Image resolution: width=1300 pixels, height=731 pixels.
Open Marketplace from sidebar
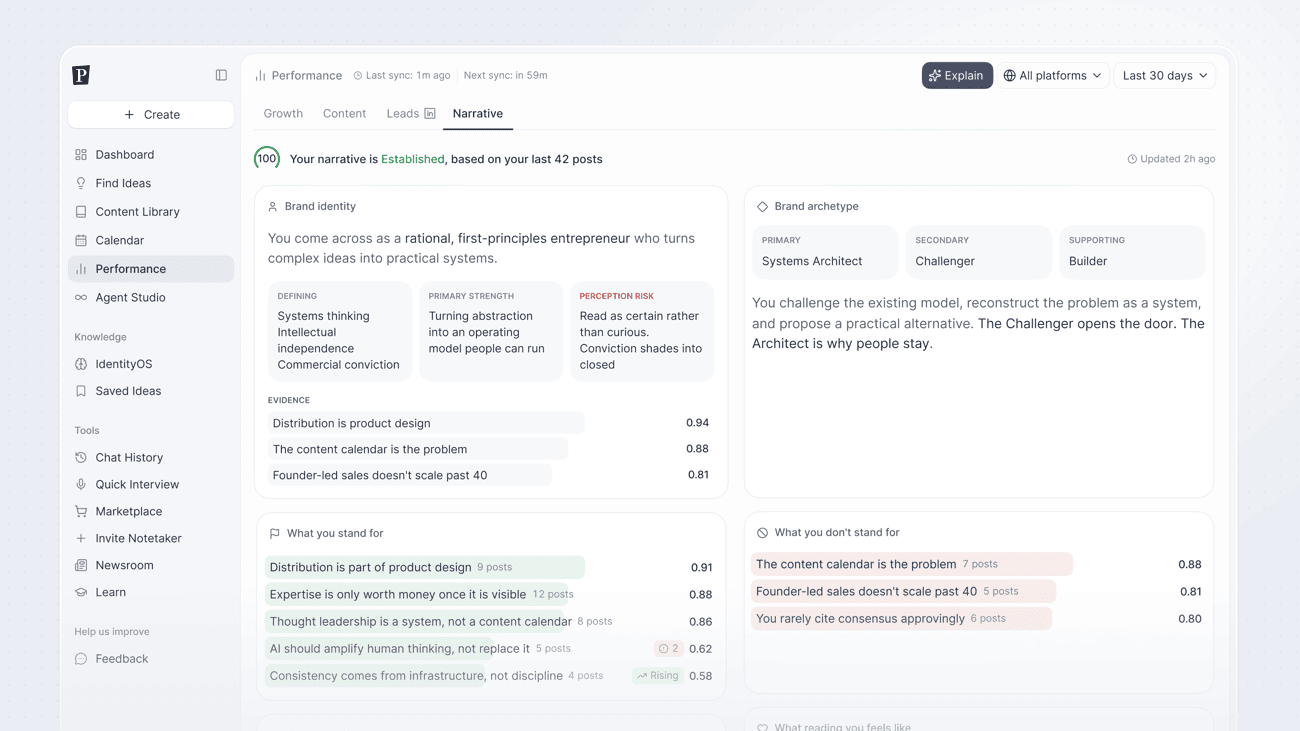(x=151, y=511)
